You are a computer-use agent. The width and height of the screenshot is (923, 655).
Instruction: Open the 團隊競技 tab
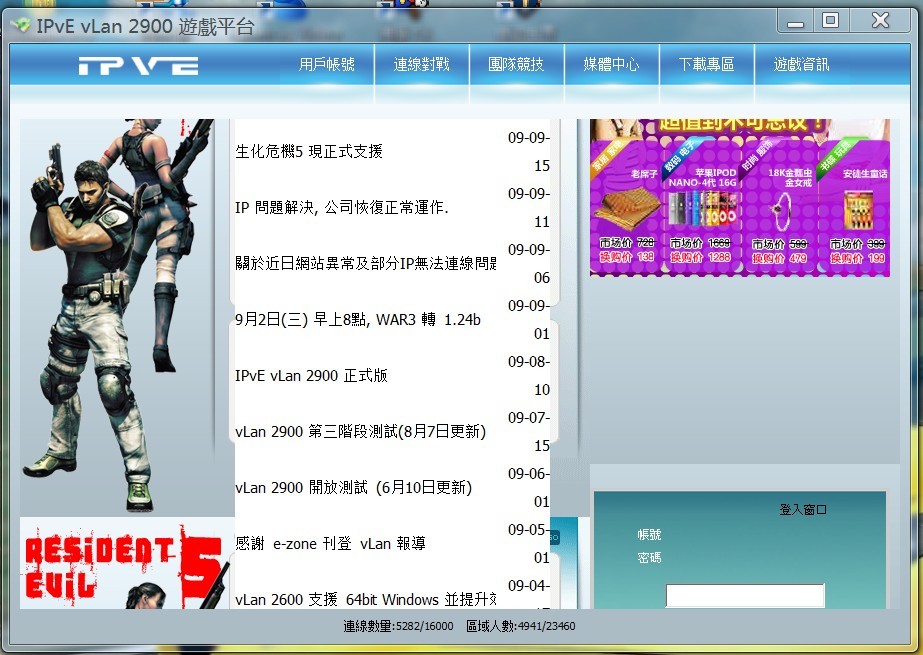(516, 64)
